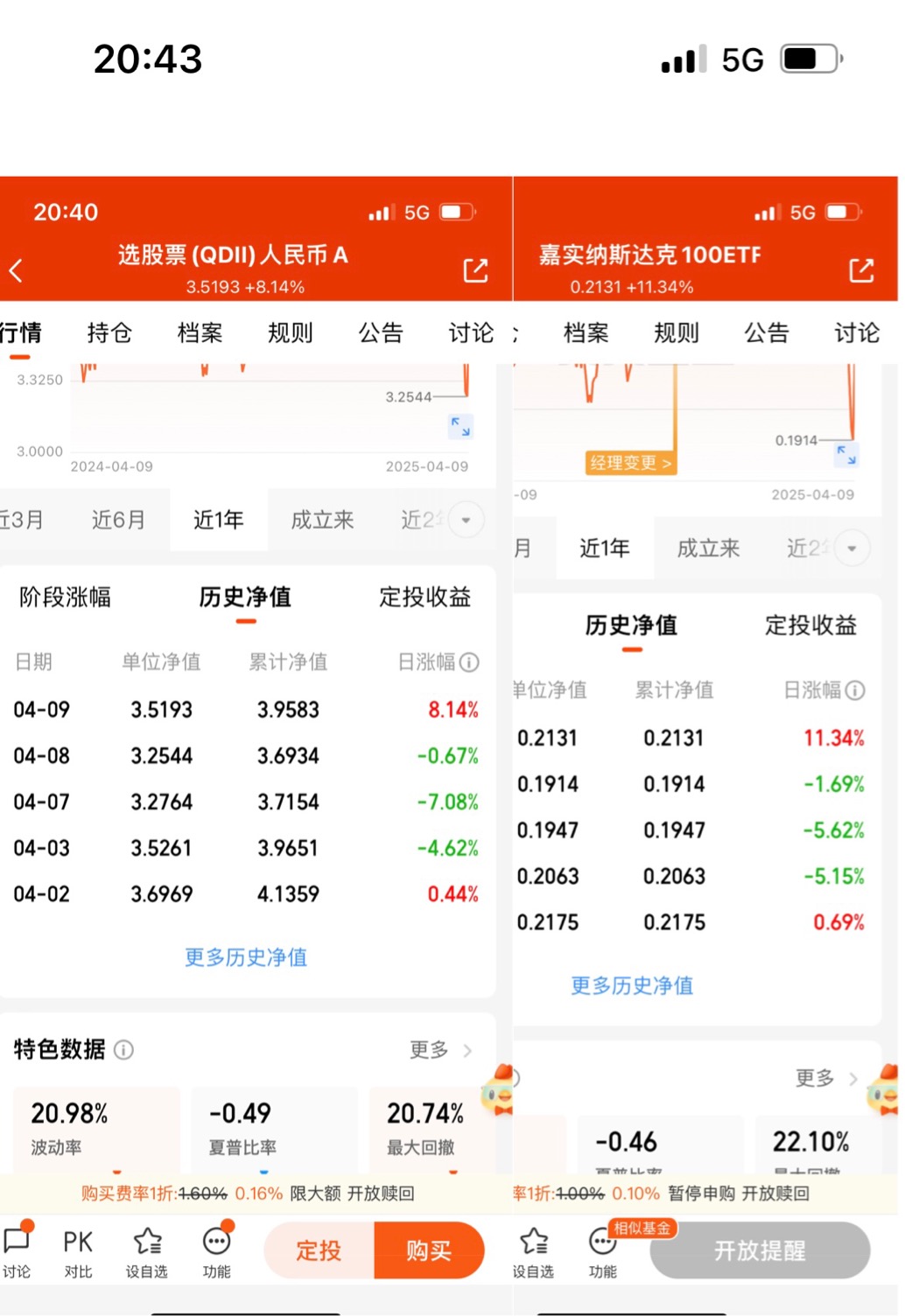Open 功能 in right bottom bar
This screenshot has height=1316, width=905.
tap(602, 1251)
